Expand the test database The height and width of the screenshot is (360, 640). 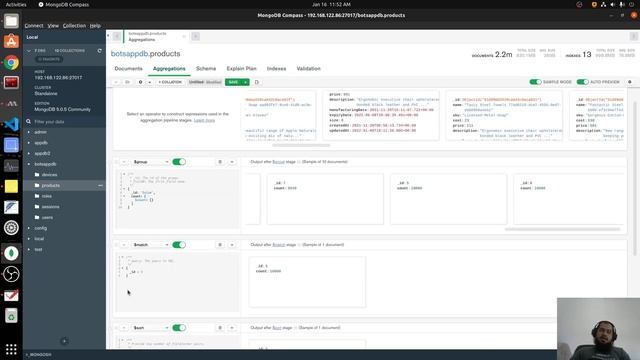pyautogui.click(x=29, y=249)
